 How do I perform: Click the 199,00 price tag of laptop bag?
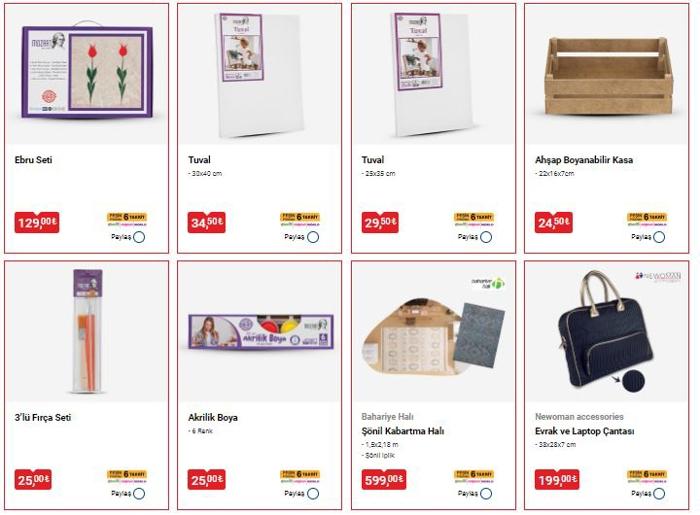[557, 479]
